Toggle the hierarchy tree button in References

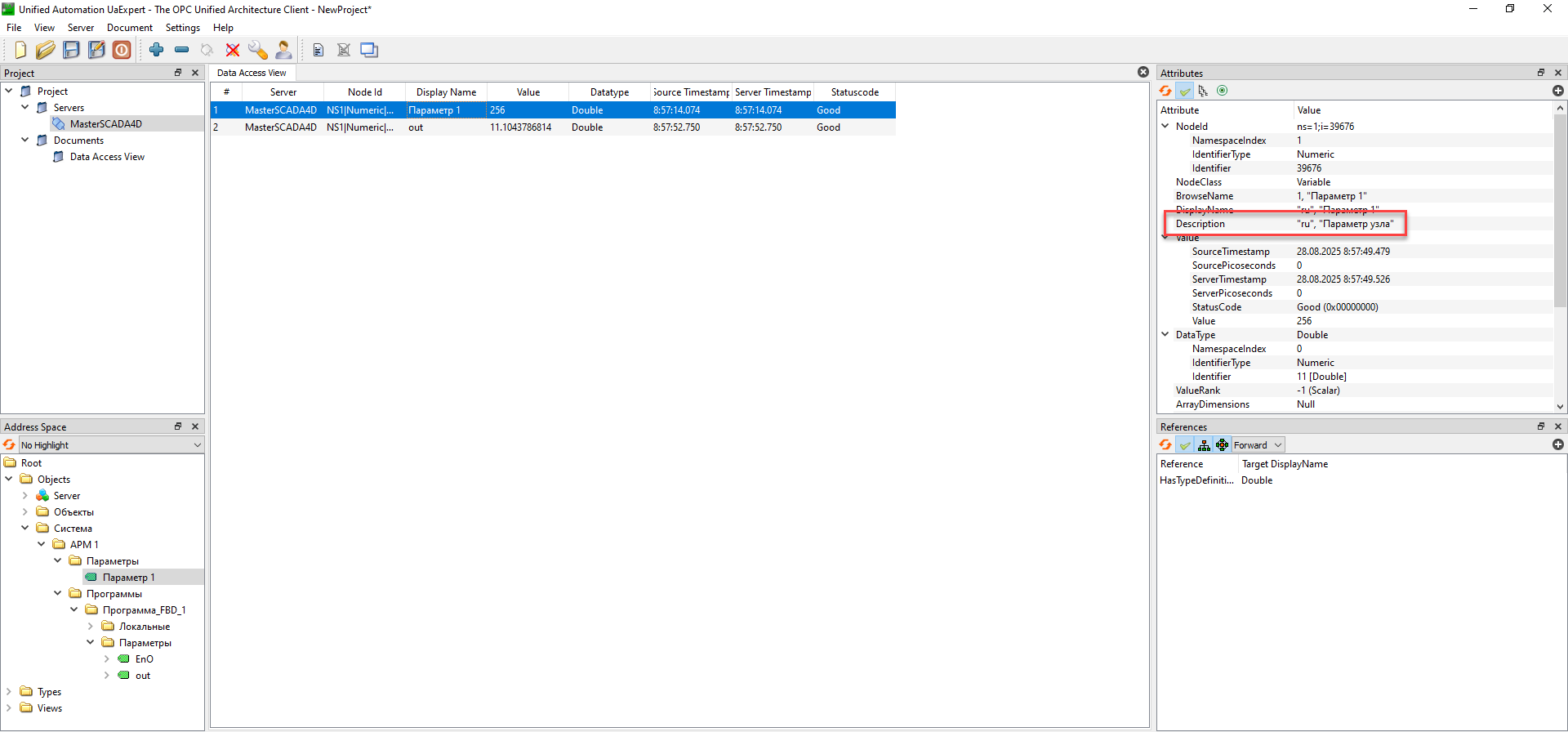coord(1204,444)
